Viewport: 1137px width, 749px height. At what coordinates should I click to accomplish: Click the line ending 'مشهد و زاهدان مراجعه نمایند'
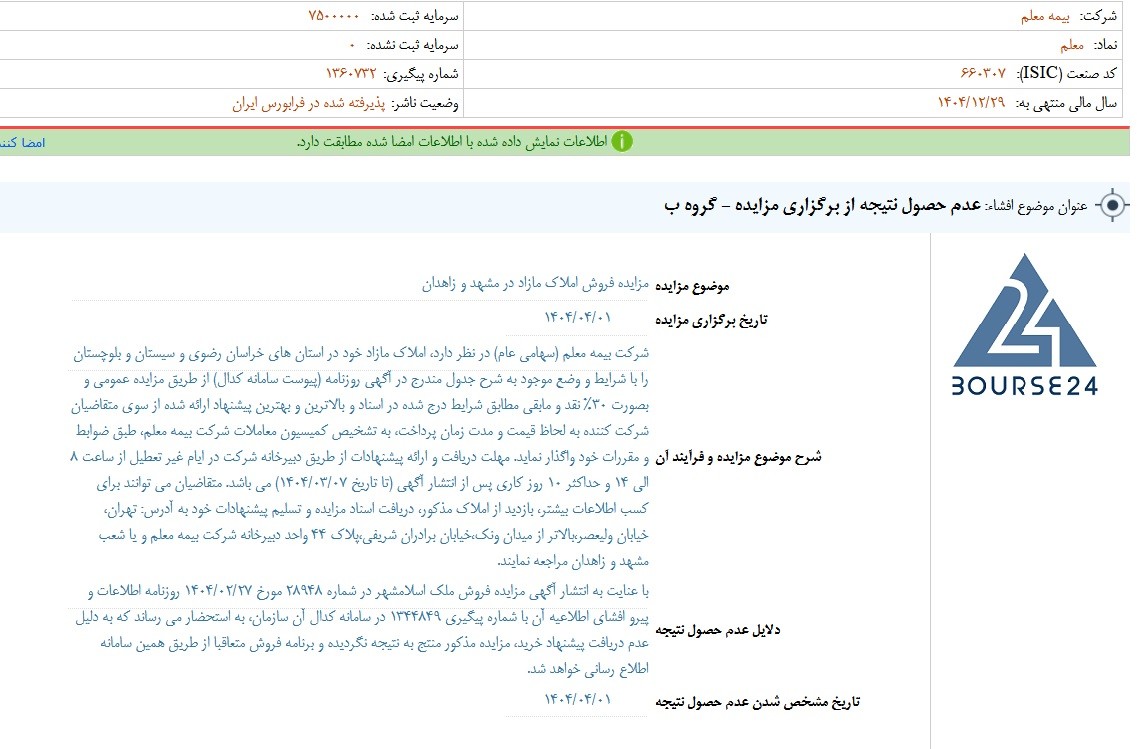click(573, 561)
